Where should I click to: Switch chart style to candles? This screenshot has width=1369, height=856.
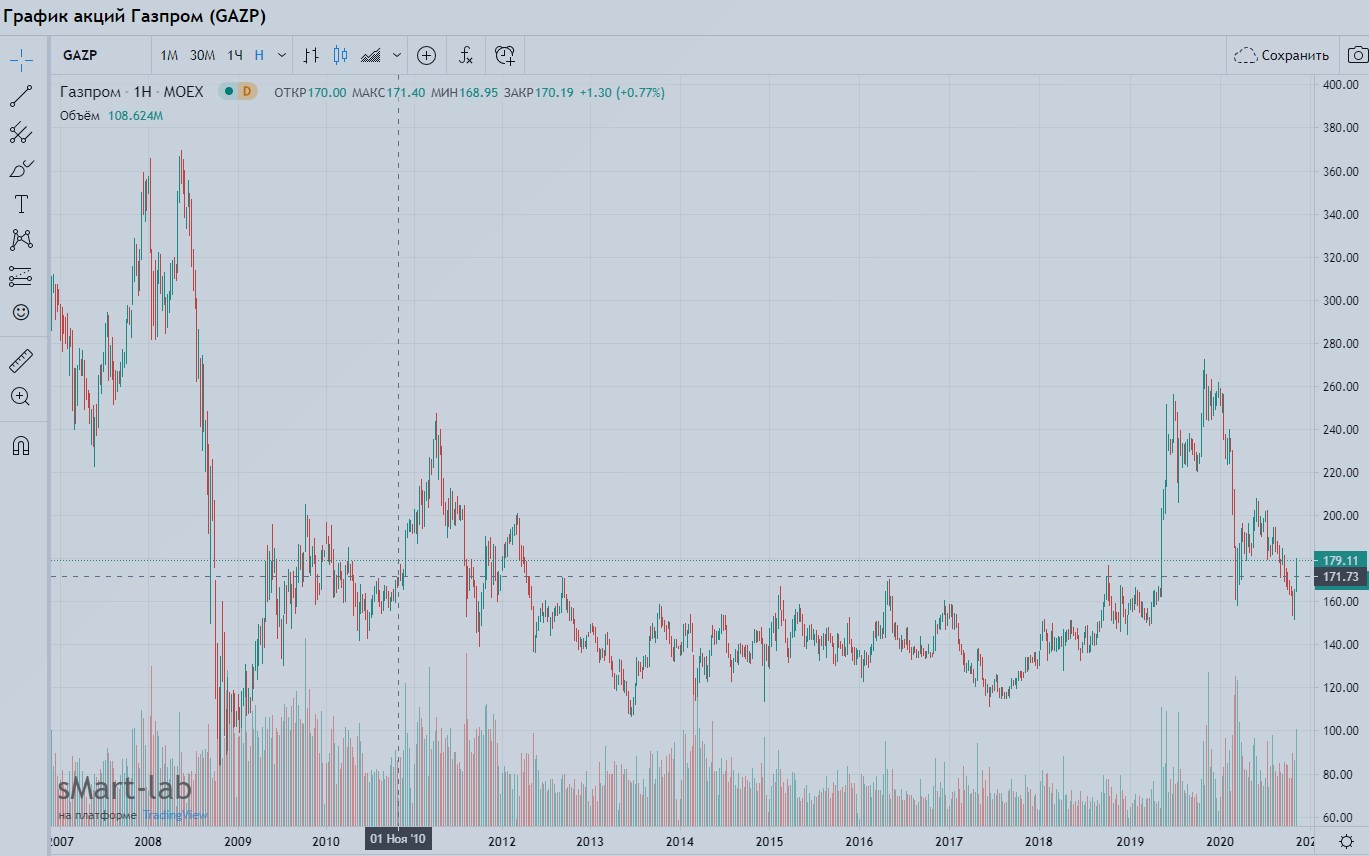[341, 55]
